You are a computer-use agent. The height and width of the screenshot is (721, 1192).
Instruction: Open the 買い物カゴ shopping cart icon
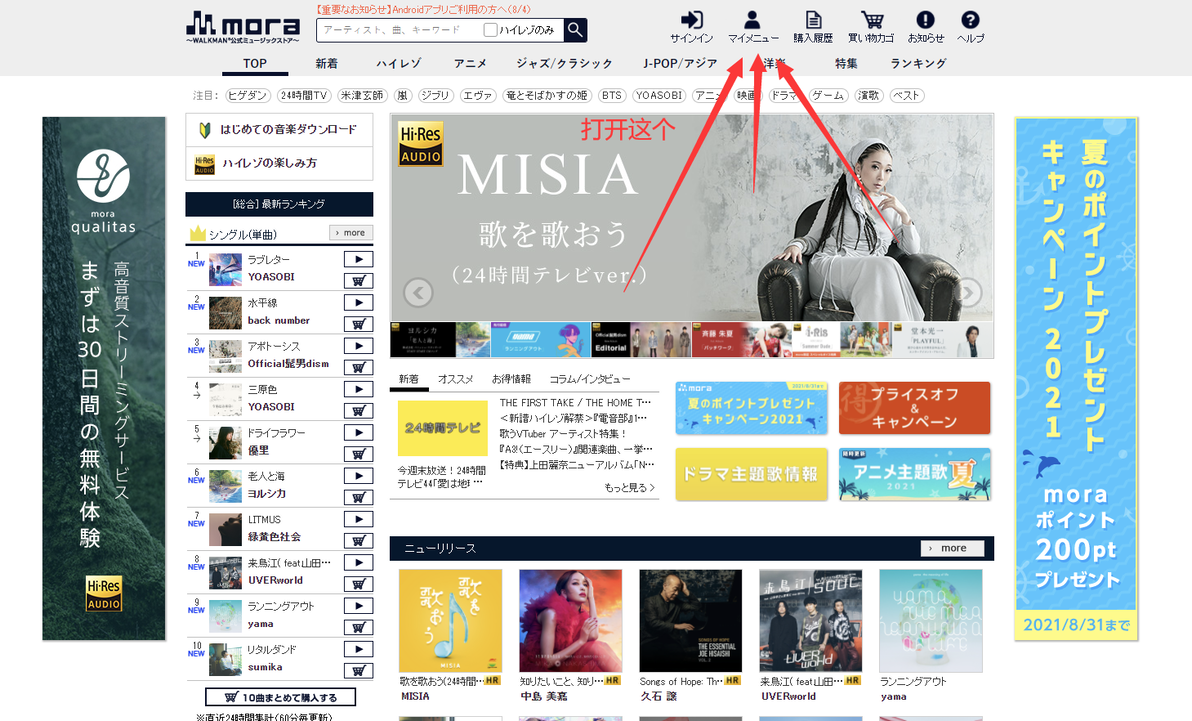pyautogui.click(x=871, y=27)
